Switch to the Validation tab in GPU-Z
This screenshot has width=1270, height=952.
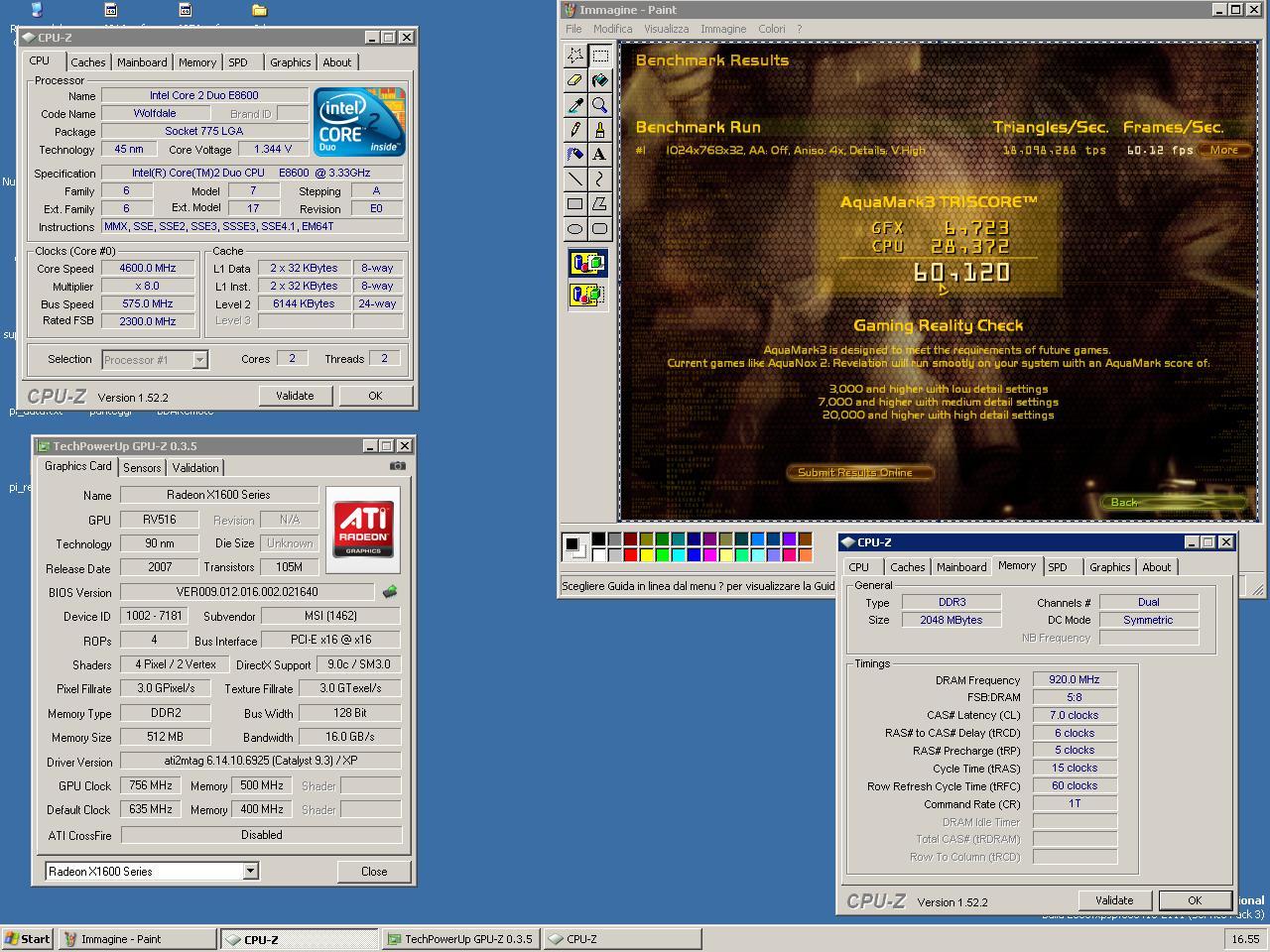coord(195,468)
